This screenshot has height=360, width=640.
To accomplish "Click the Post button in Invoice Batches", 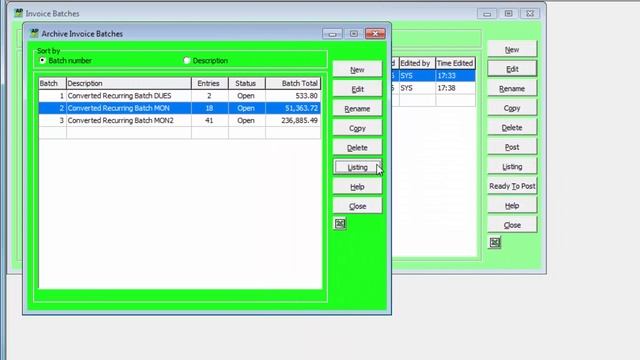I will point(512,147).
